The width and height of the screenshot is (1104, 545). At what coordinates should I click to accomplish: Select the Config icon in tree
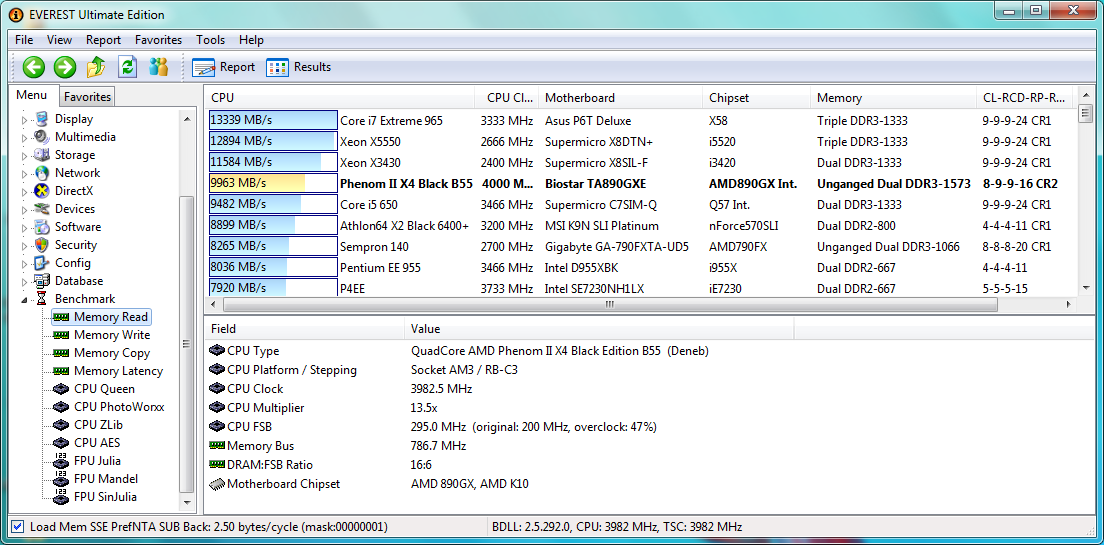tap(42, 263)
